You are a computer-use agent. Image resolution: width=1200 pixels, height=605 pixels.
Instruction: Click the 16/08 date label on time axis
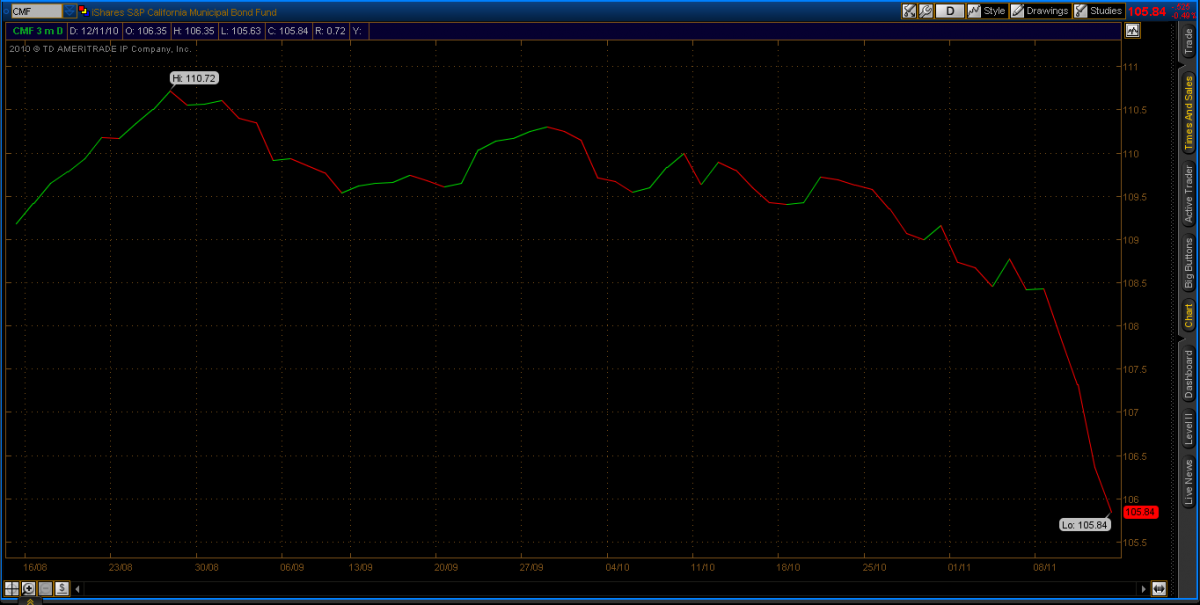coord(35,565)
